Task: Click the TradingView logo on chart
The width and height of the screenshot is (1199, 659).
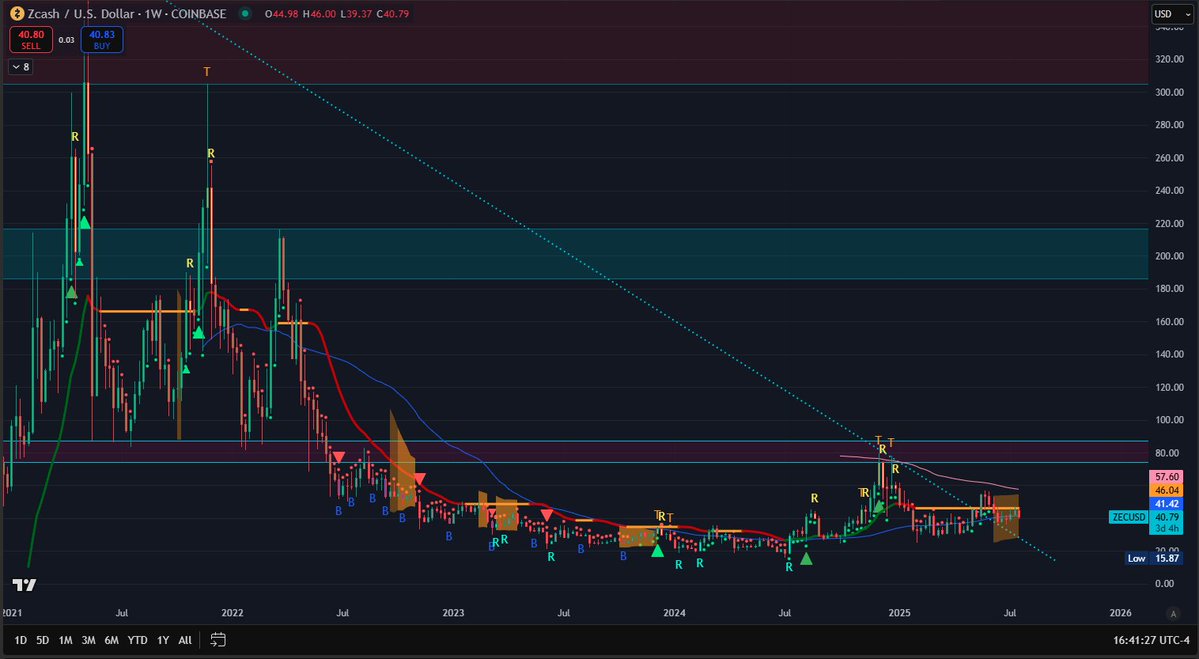Action: tap(24, 586)
